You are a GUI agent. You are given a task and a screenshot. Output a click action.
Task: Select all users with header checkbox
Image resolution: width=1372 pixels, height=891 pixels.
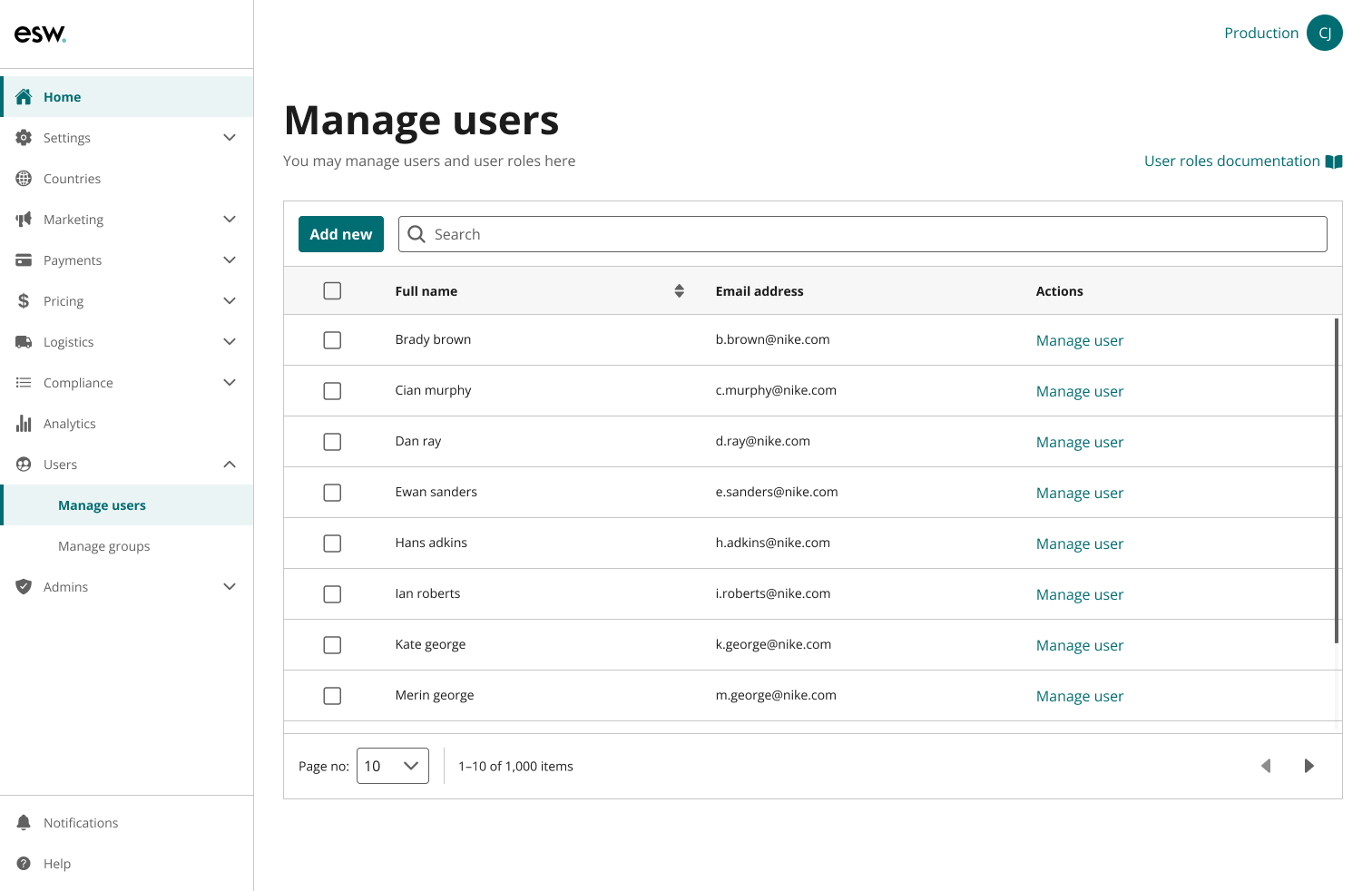click(x=332, y=291)
